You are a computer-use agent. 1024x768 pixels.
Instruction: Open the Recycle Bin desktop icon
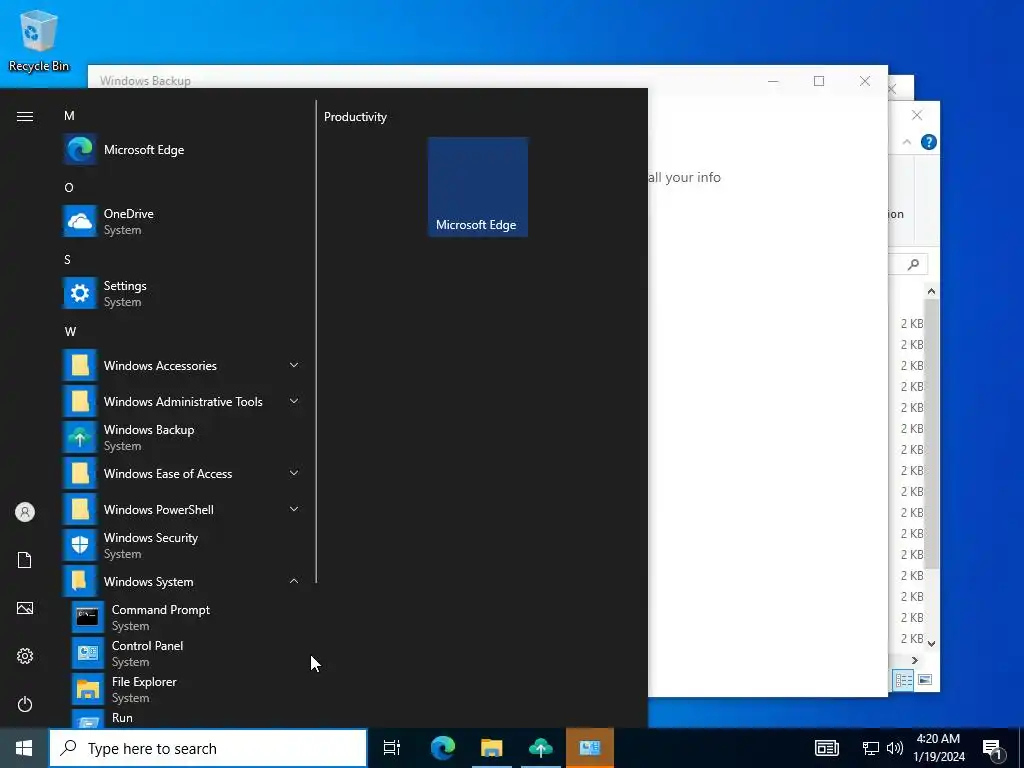point(39,40)
